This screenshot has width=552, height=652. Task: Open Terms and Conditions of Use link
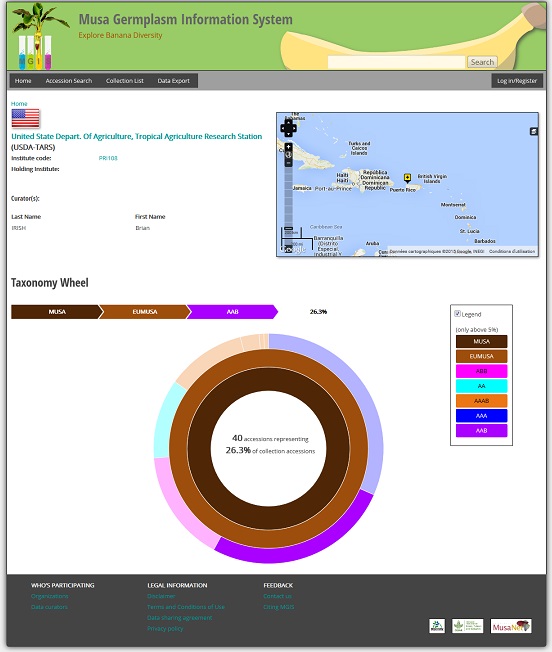click(186, 607)
